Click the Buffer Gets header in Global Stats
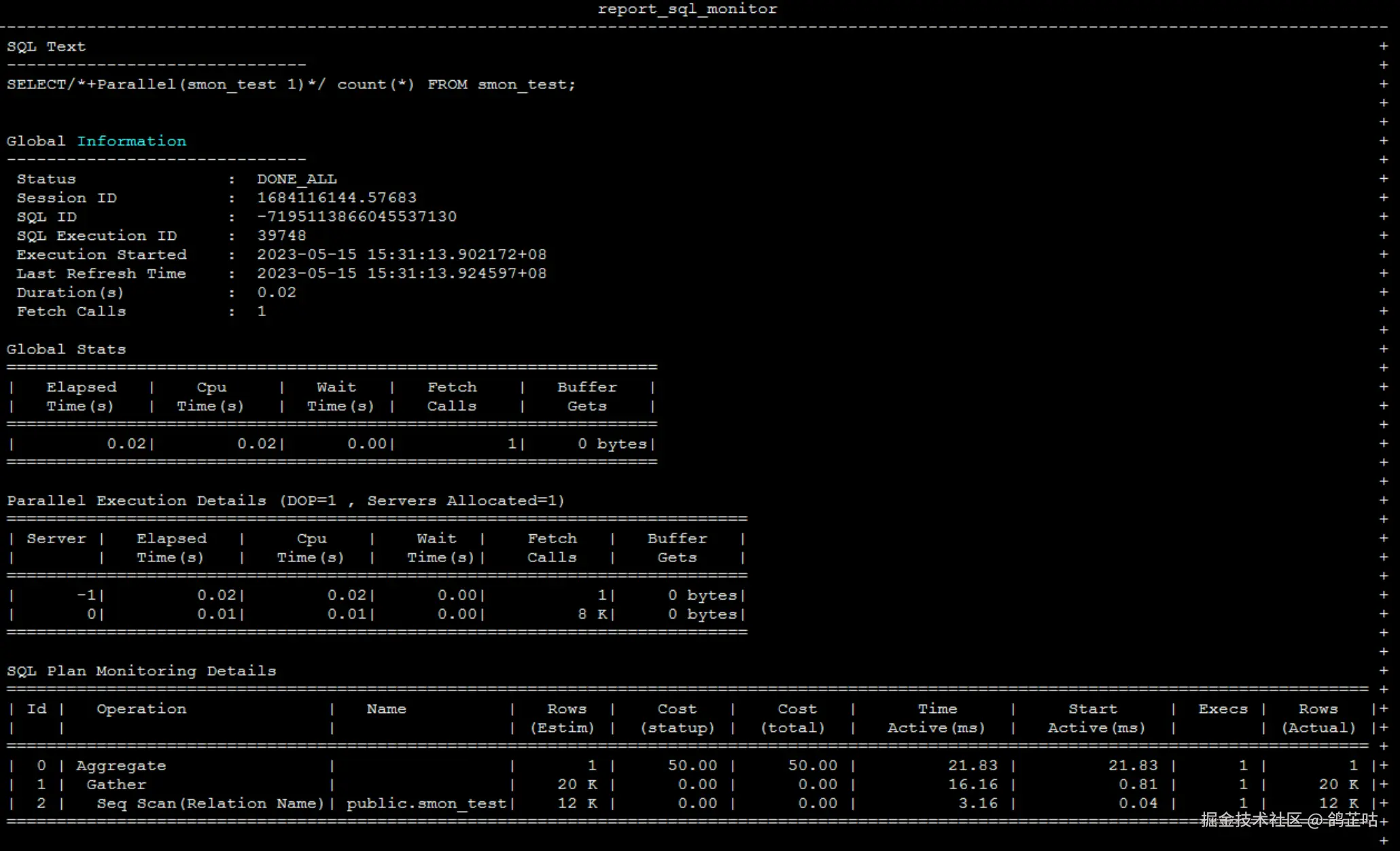This screenshot has height=851, width=1400. 587,396
